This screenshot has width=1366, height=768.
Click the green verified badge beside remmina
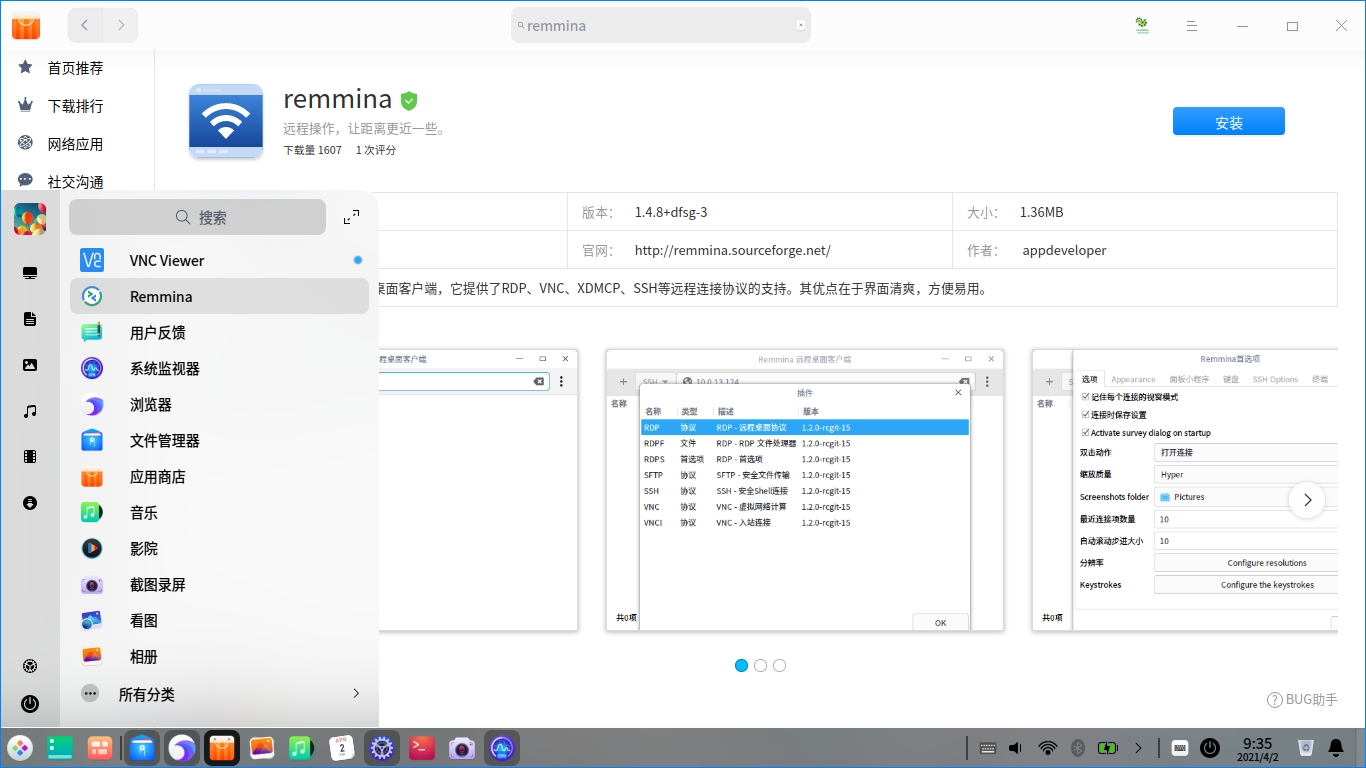pyautogui.click(x=409, y=100)
